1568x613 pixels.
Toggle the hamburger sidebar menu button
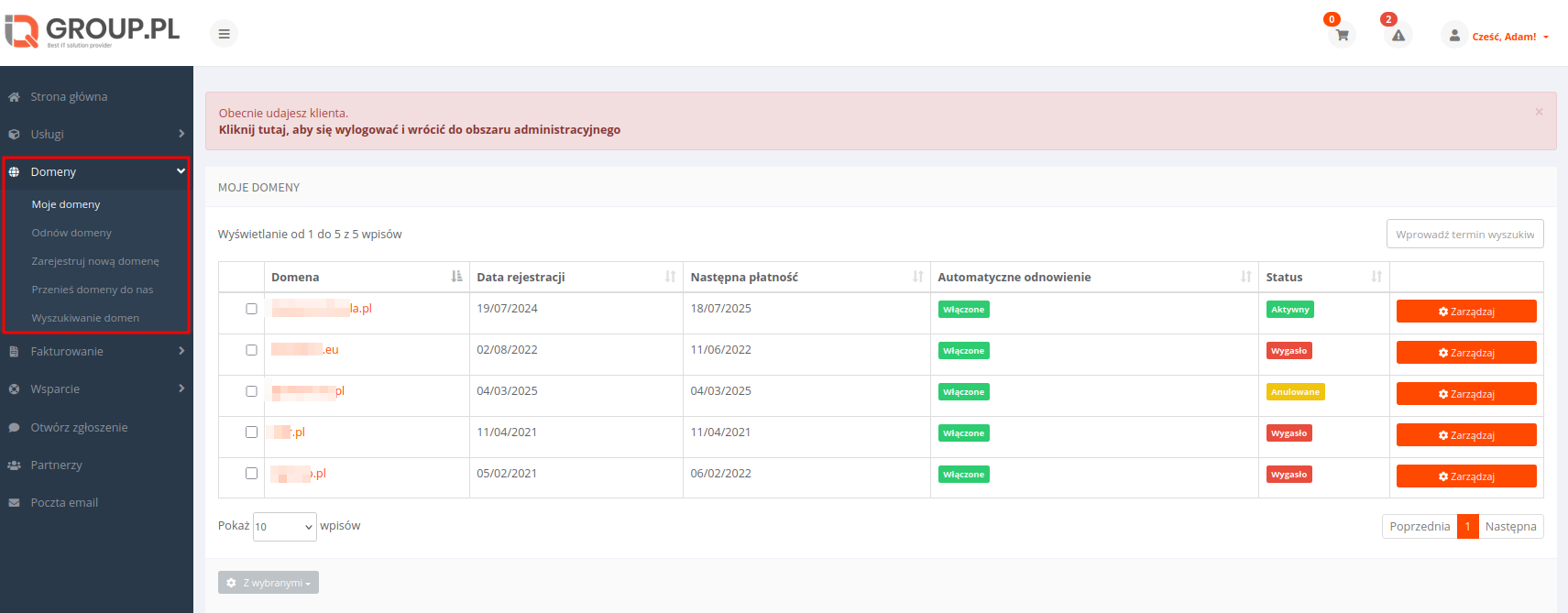(224, 34)
